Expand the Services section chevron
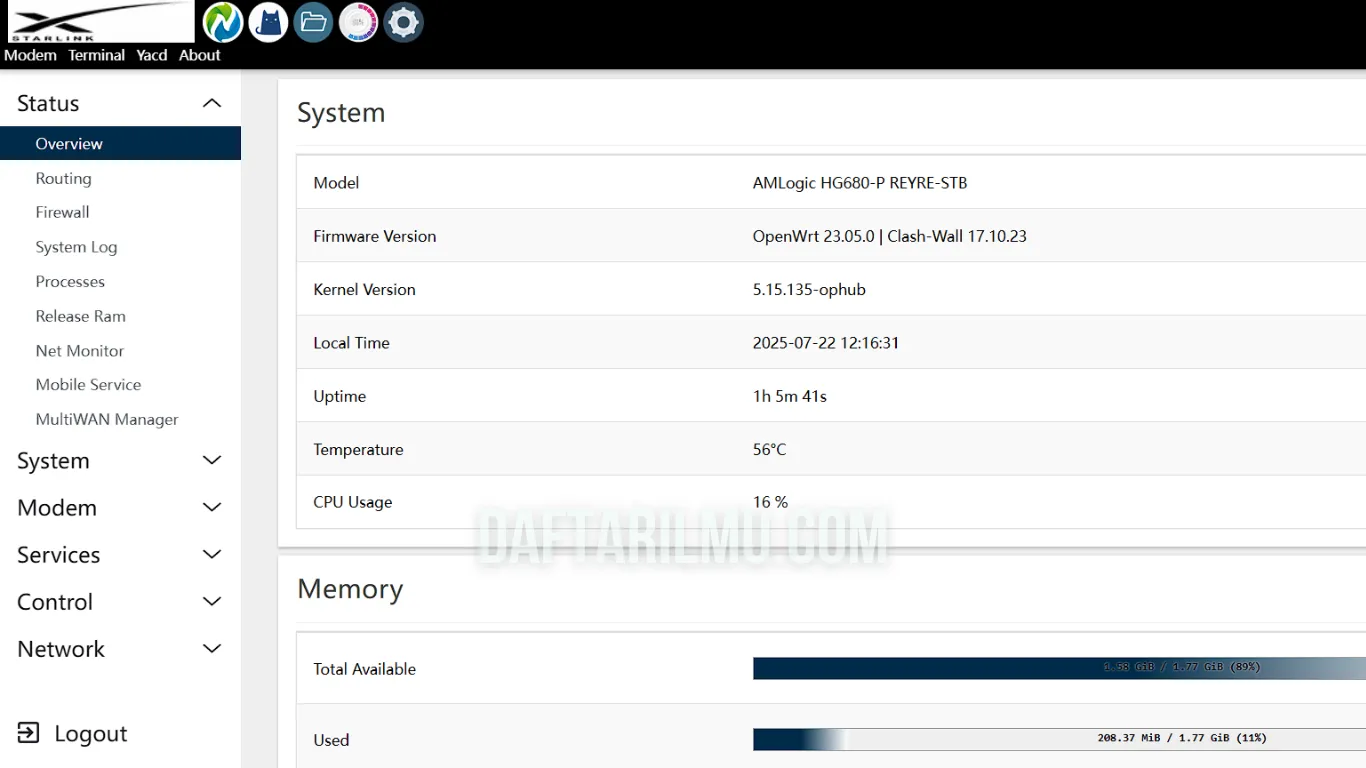The width and height of the screenshot is (1366, 768). (x=212, y=554)
